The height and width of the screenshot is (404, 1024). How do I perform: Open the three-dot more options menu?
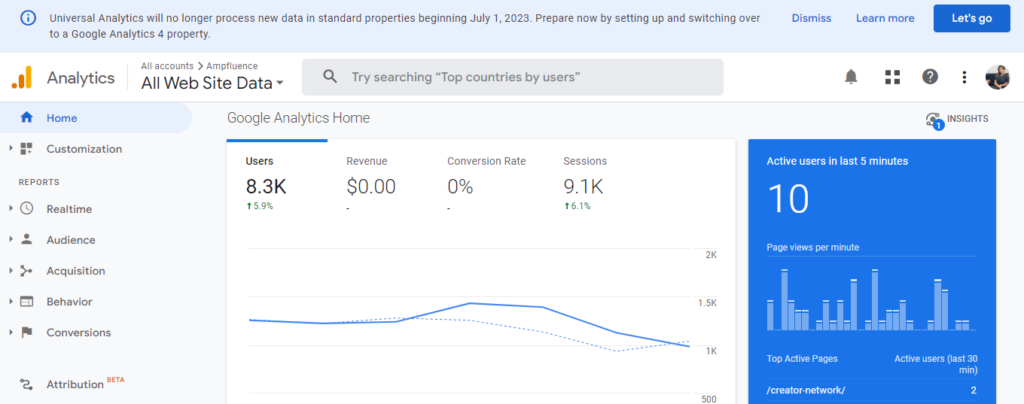coord(964,77)
